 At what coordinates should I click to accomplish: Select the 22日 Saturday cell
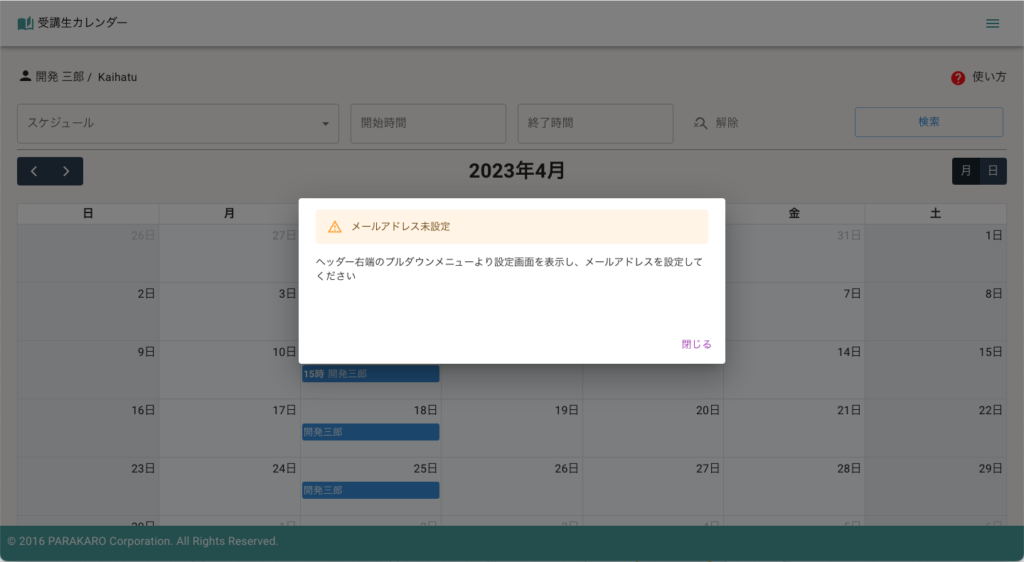(x=935, y=428)
